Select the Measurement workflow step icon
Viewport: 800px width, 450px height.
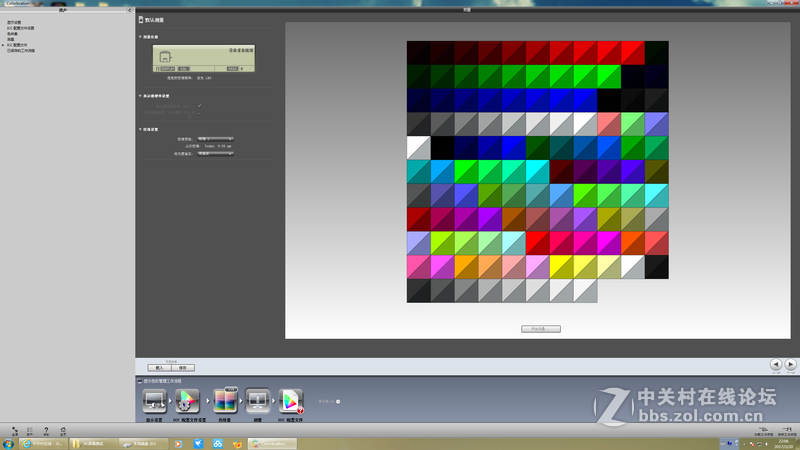(x=257, y=401)
